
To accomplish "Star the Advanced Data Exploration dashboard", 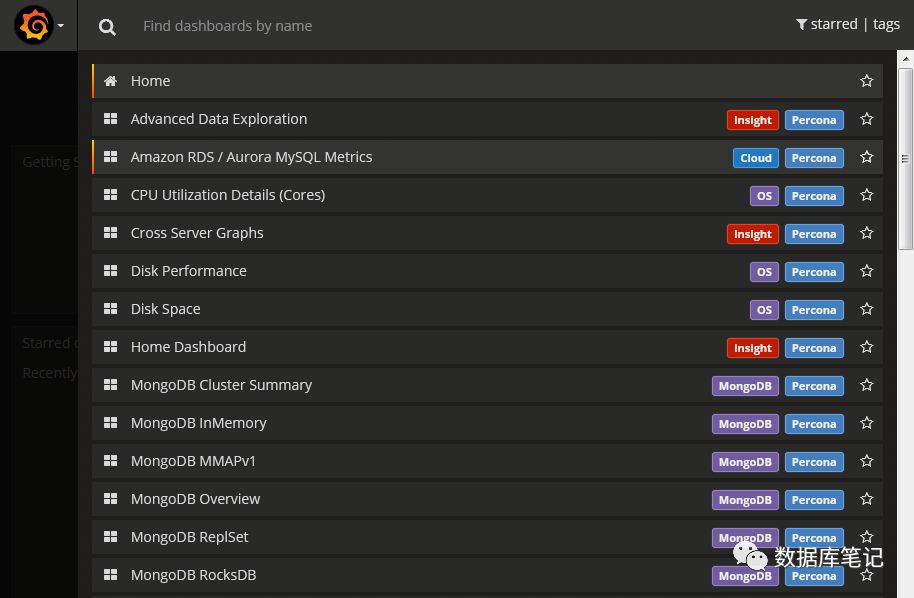I will click(x=867, y=119).
